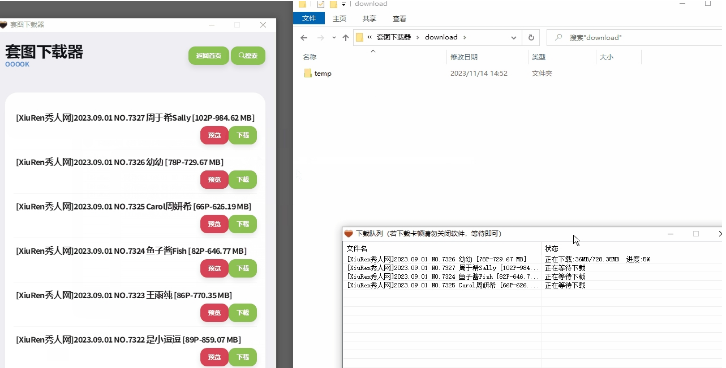Click the green 返回首页 button in 套图下载器
The image size is (726, 368).
click(208, 56)
